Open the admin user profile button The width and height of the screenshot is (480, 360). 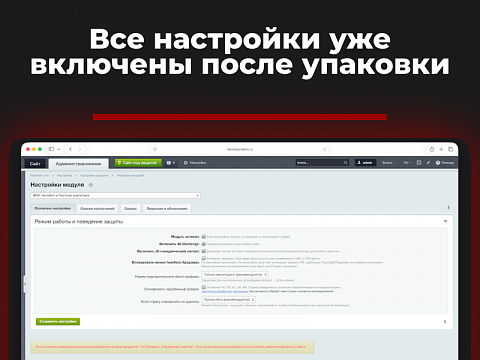(x=365, y=163)
